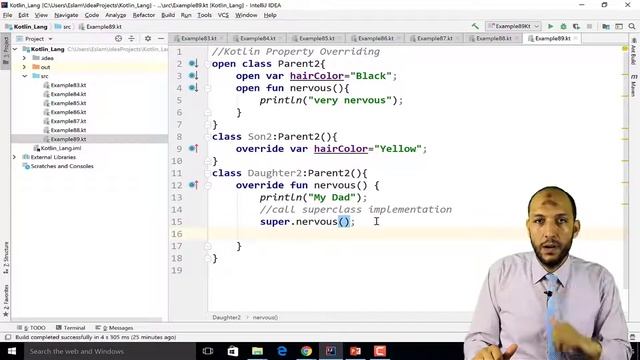640x360 pixels.
Task: Hide the Project tool window
Action: tap(161, 38)
